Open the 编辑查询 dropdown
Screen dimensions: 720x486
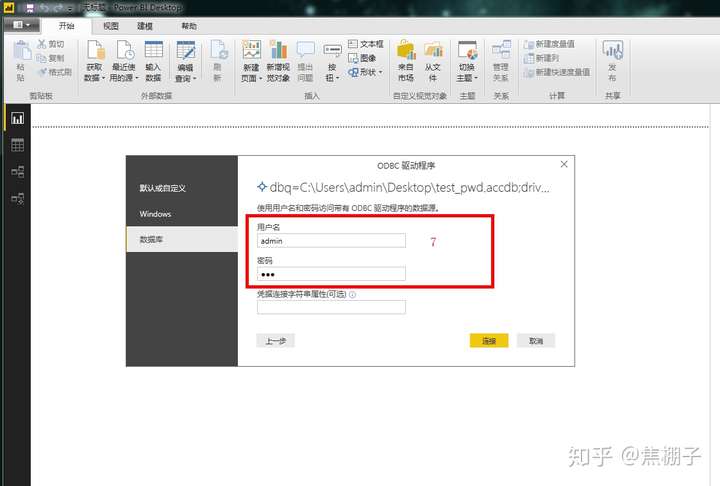(x=186, y=61)
